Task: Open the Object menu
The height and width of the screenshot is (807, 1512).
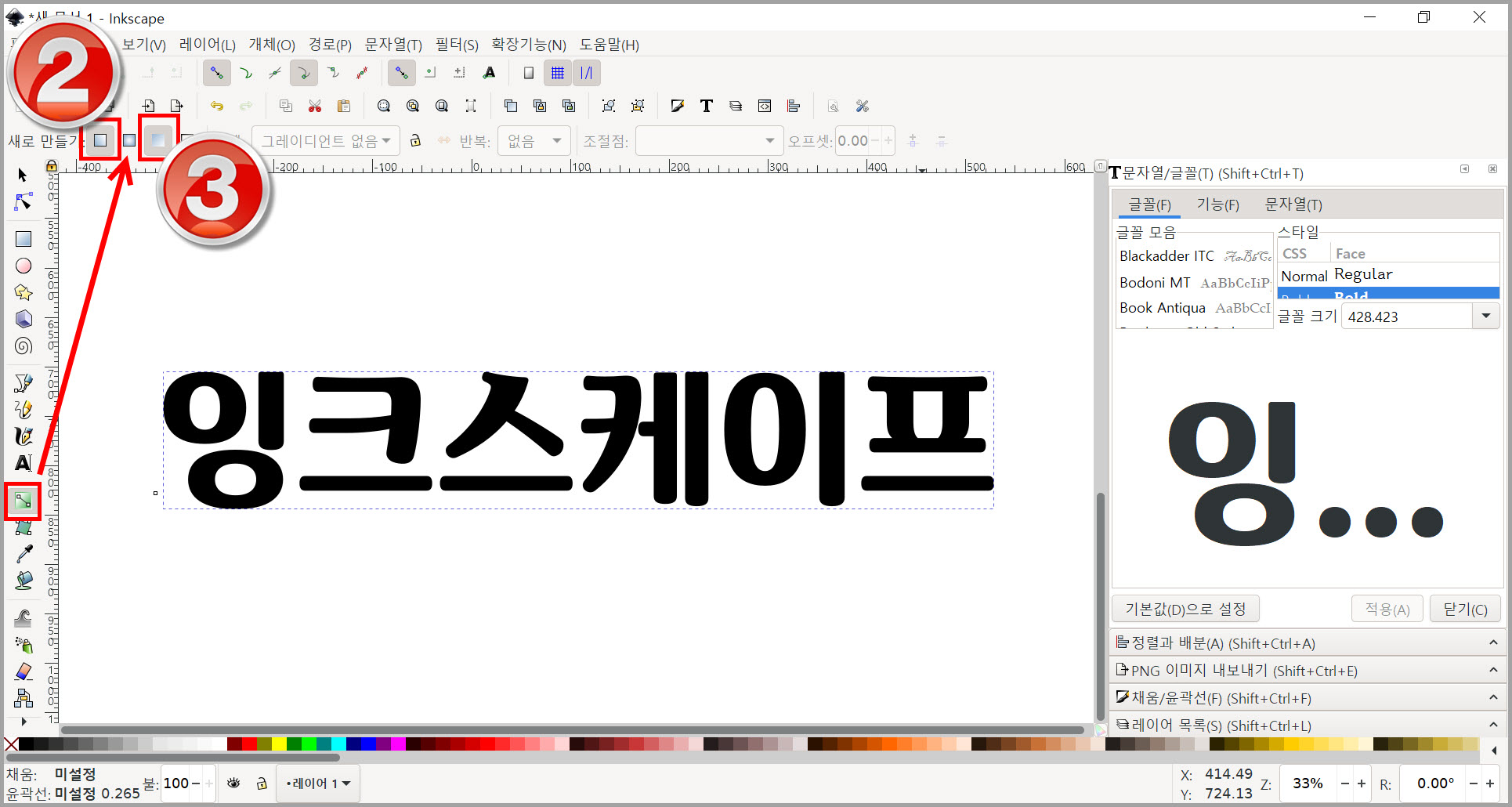Action: click(x=272, y=45)
